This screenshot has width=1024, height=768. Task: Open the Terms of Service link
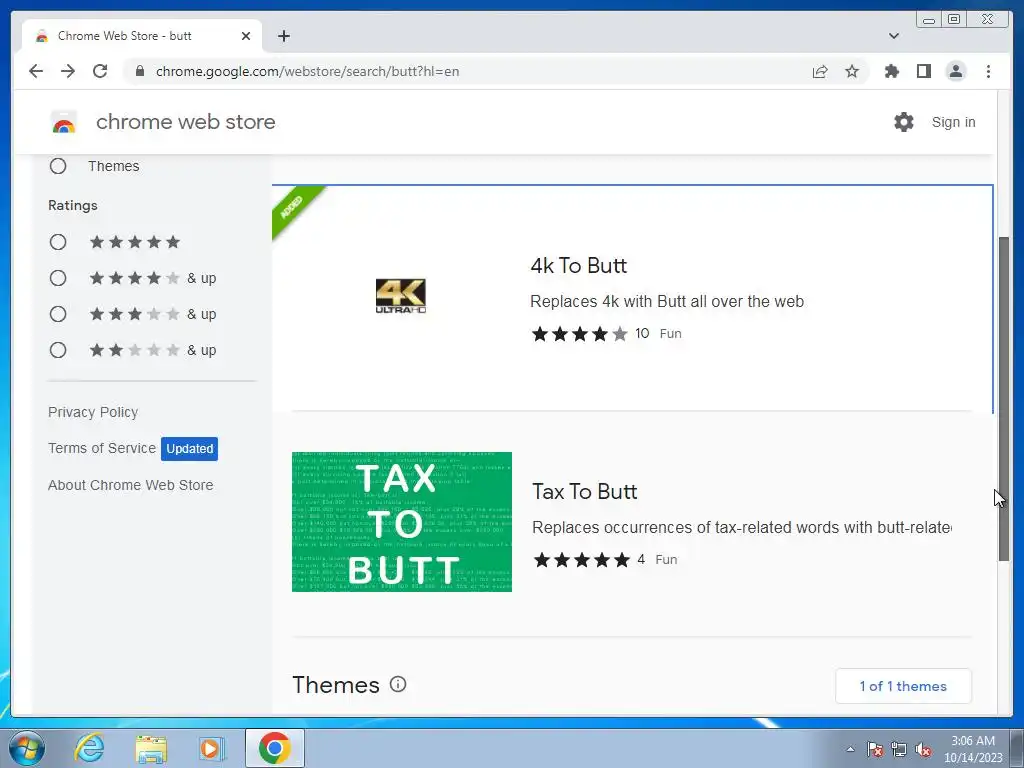102,448
